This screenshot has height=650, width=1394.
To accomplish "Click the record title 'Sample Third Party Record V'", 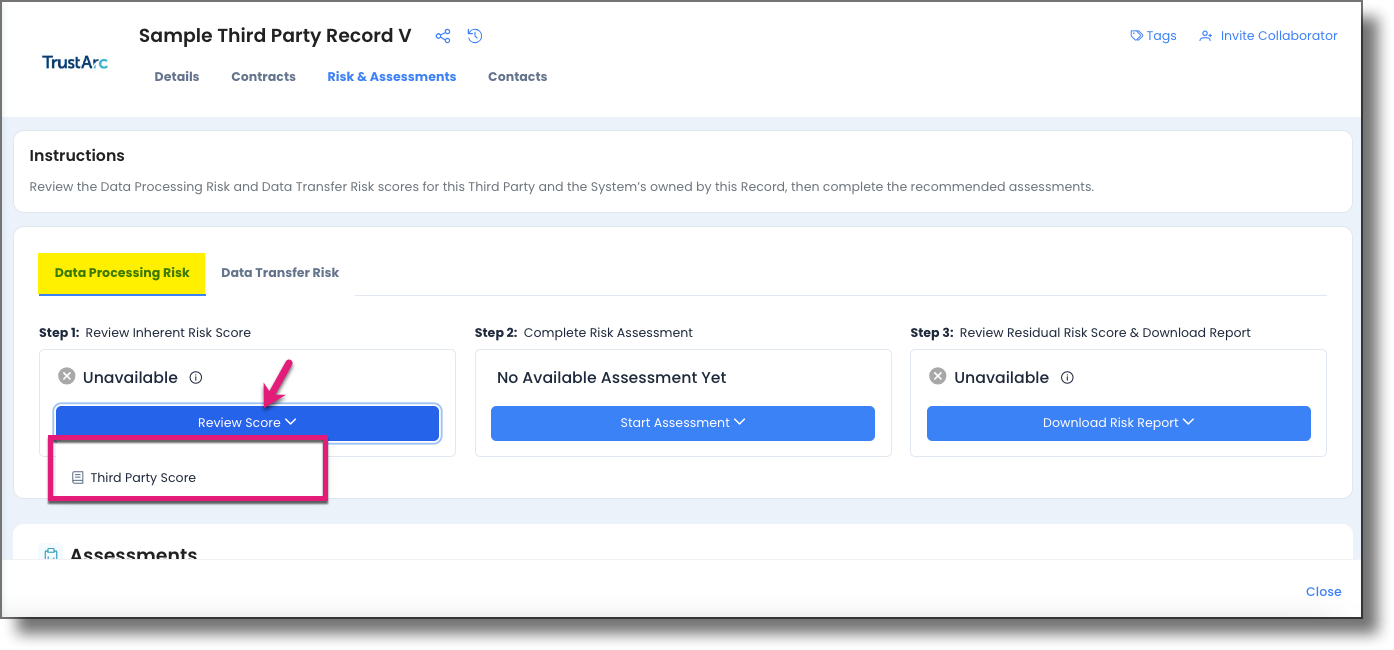I will 275,36.
